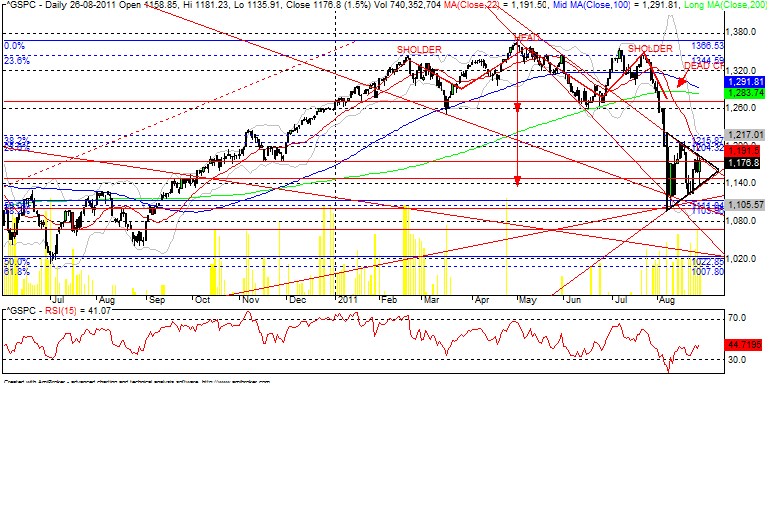
Task: Click the red 44.7195 RSI value box
Action: tap(744, 345)
